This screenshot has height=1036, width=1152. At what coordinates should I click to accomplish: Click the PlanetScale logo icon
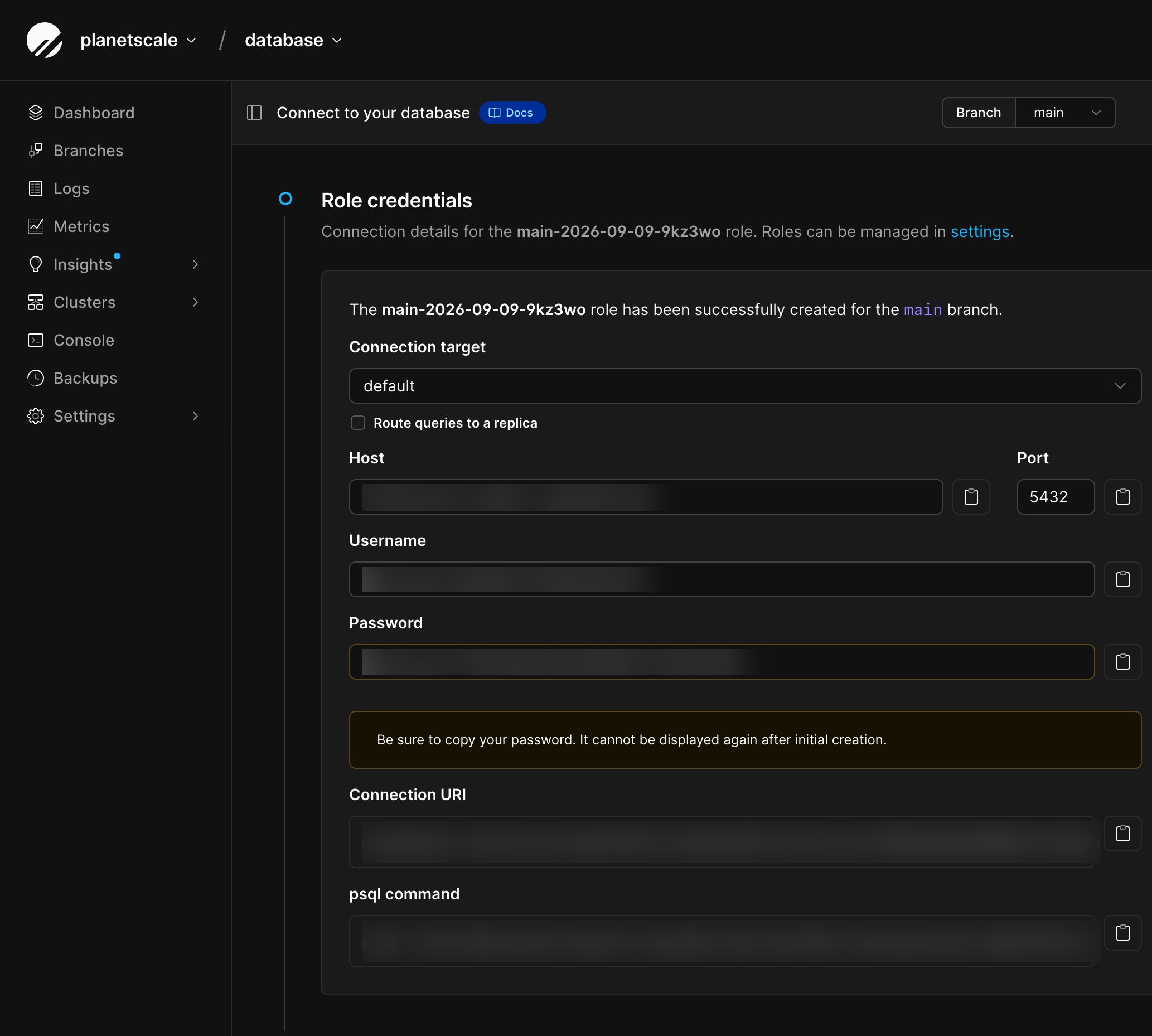point(45,40)
